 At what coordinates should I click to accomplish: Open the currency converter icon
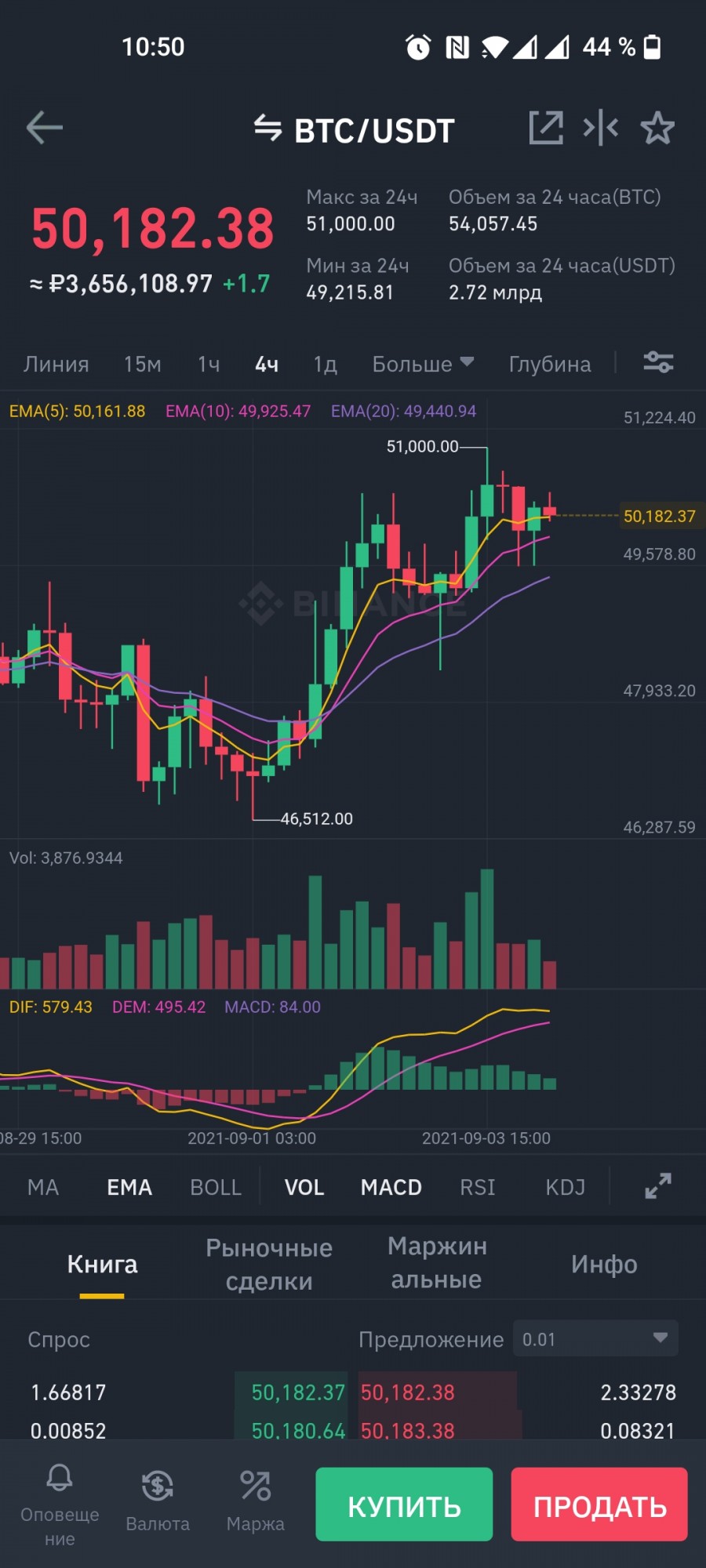[x=158, y=1486]
